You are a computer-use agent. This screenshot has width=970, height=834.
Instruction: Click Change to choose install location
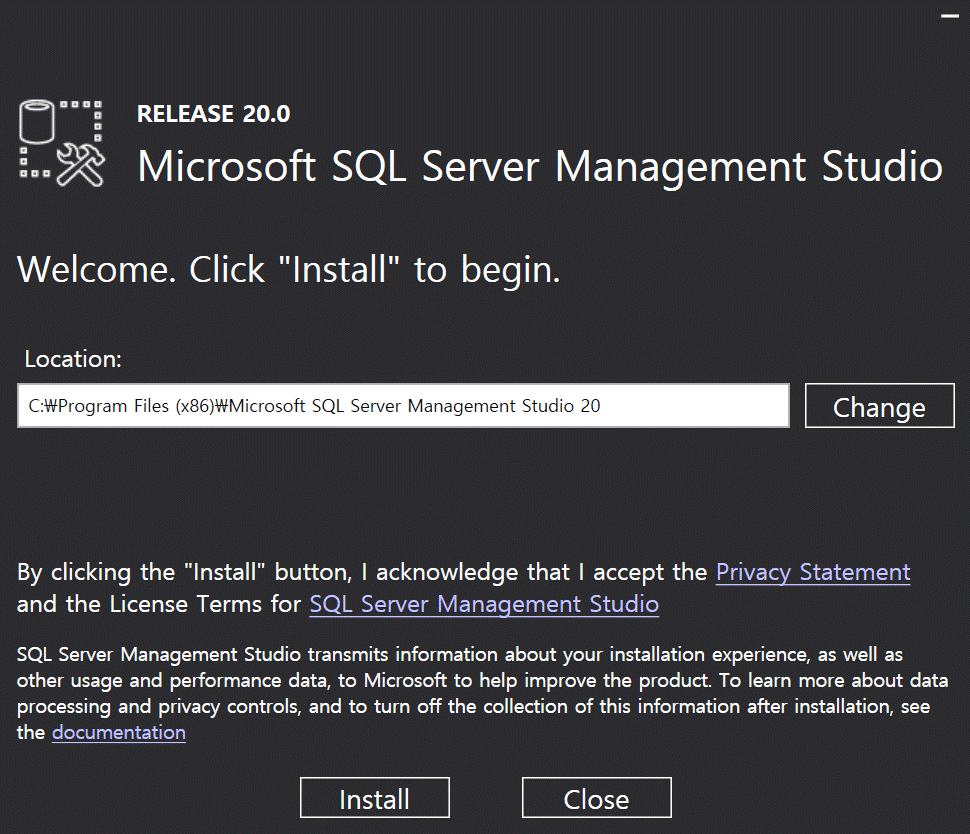(879, 406)
